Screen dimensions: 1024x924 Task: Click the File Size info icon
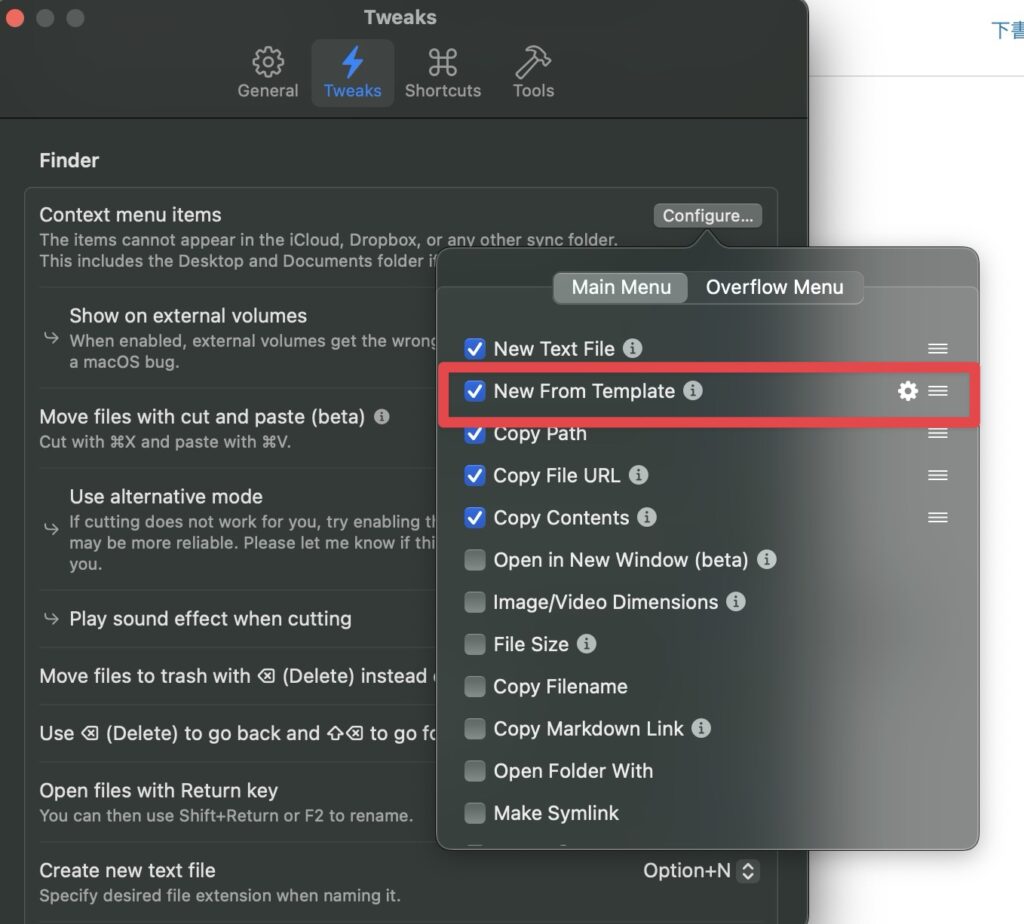pos(586,644)
